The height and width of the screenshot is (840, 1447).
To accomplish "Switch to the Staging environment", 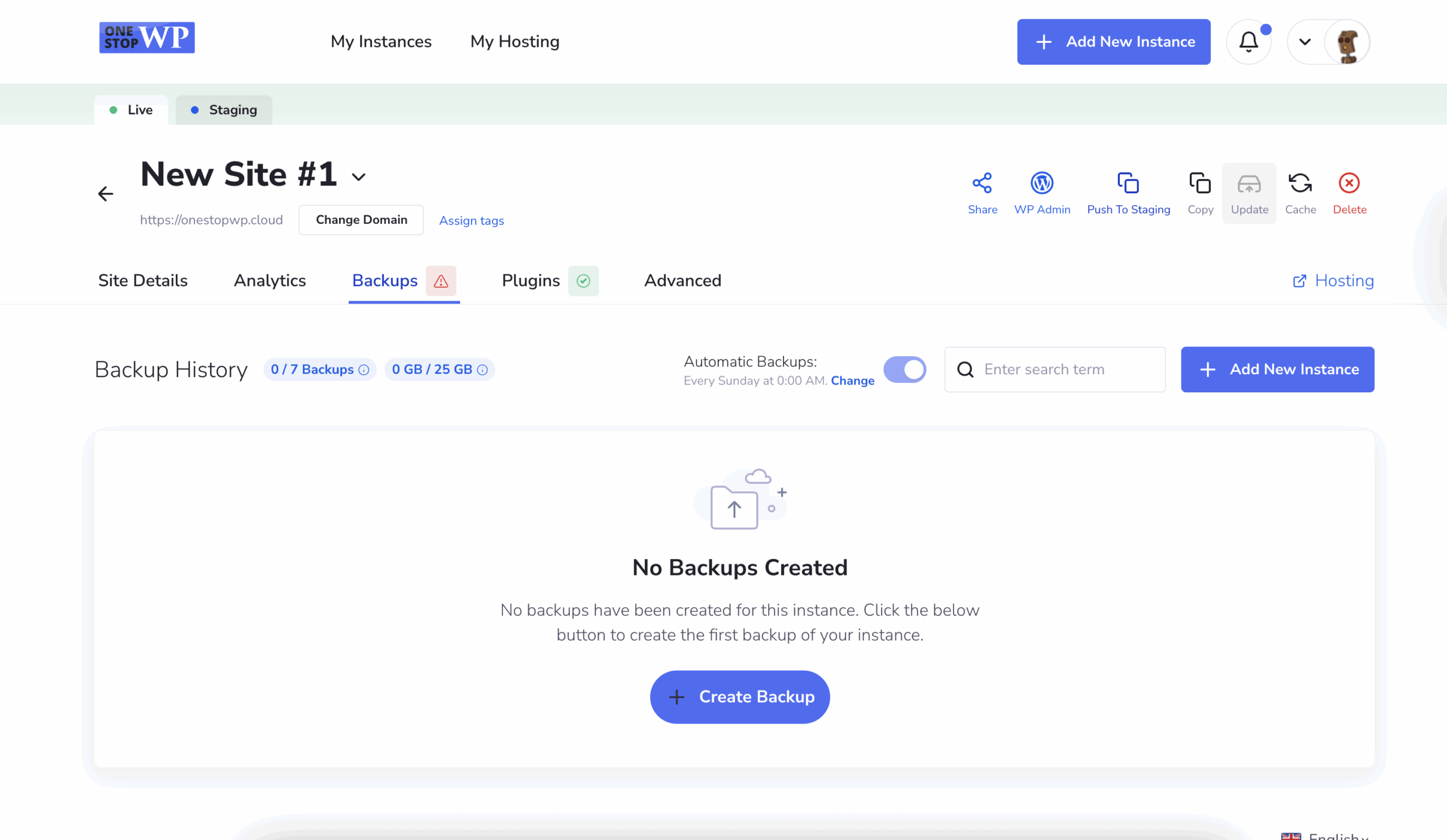I will tap(224, 110).
